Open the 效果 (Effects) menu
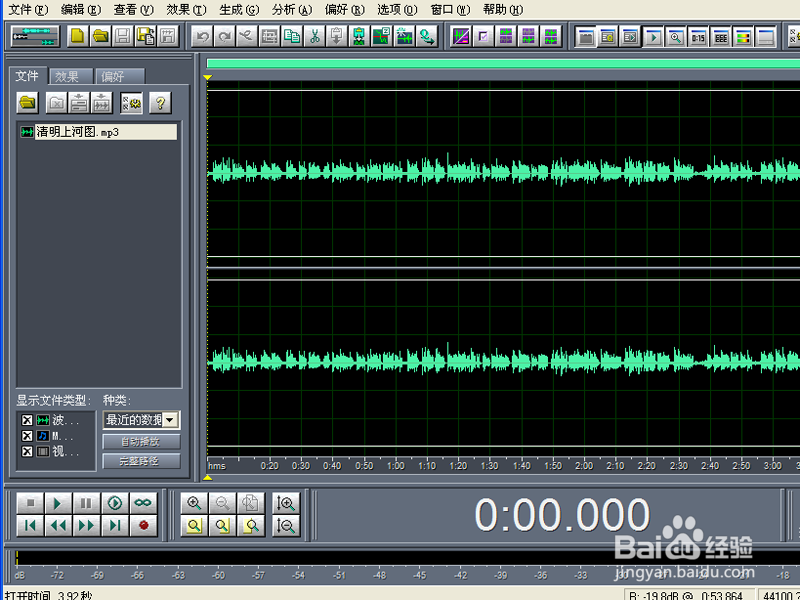The height and width of the screenshot is (600, 800). click(x=186, y=9)
